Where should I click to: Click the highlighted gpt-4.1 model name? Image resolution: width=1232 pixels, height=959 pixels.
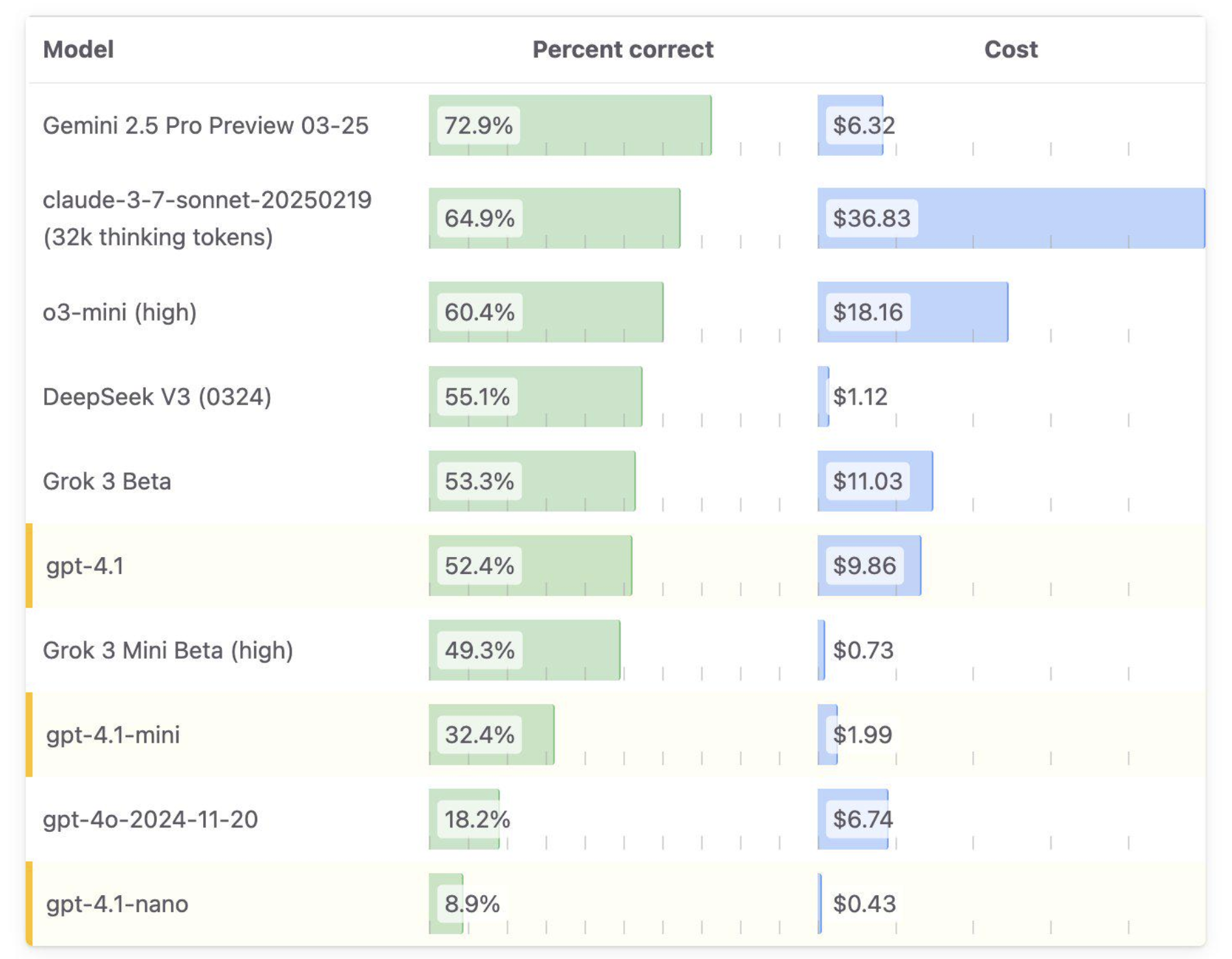click(x=85, y=565)
